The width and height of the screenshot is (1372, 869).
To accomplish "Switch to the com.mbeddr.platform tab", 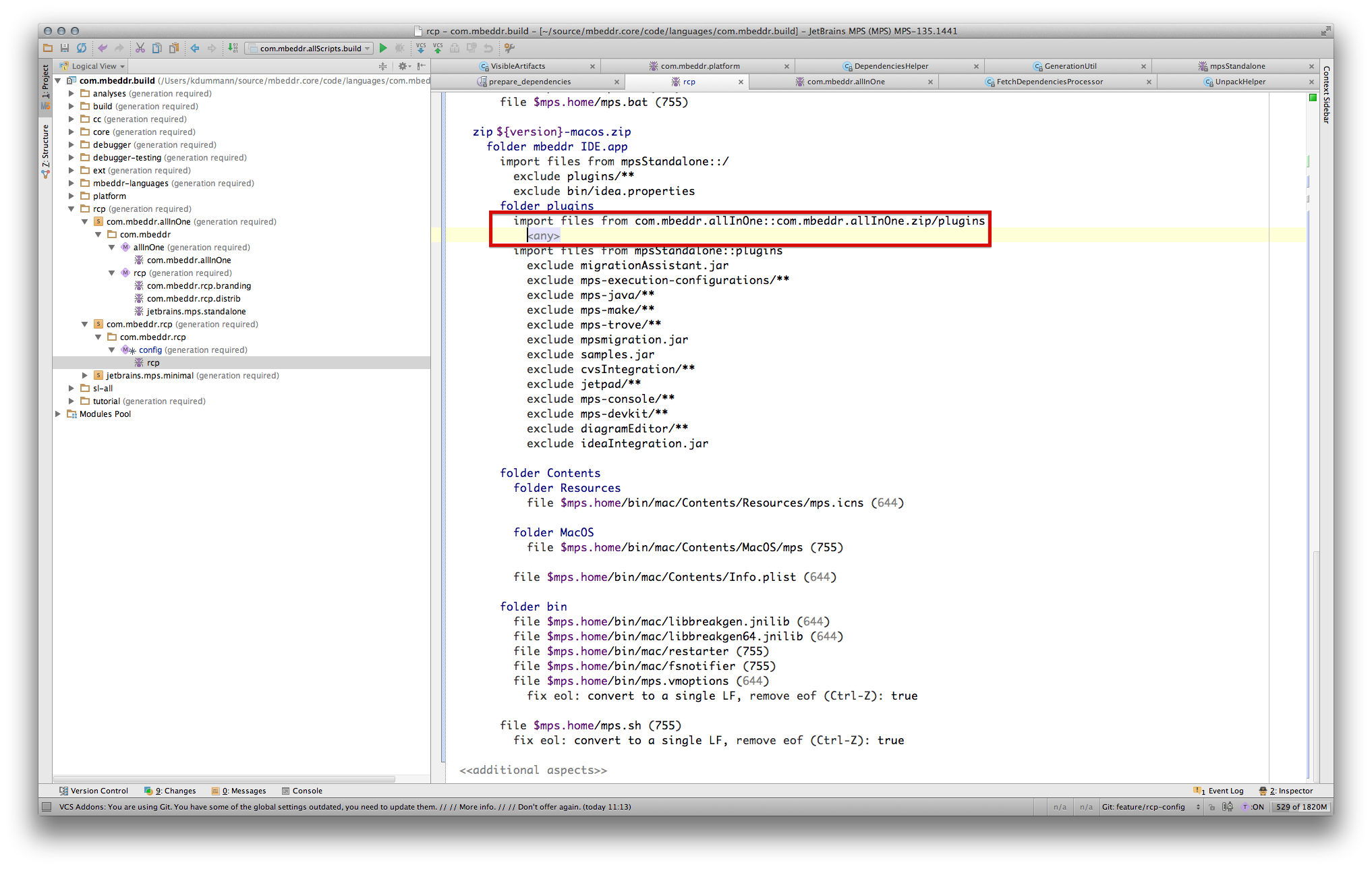I will pyautogui.click(x=699, y=66).
